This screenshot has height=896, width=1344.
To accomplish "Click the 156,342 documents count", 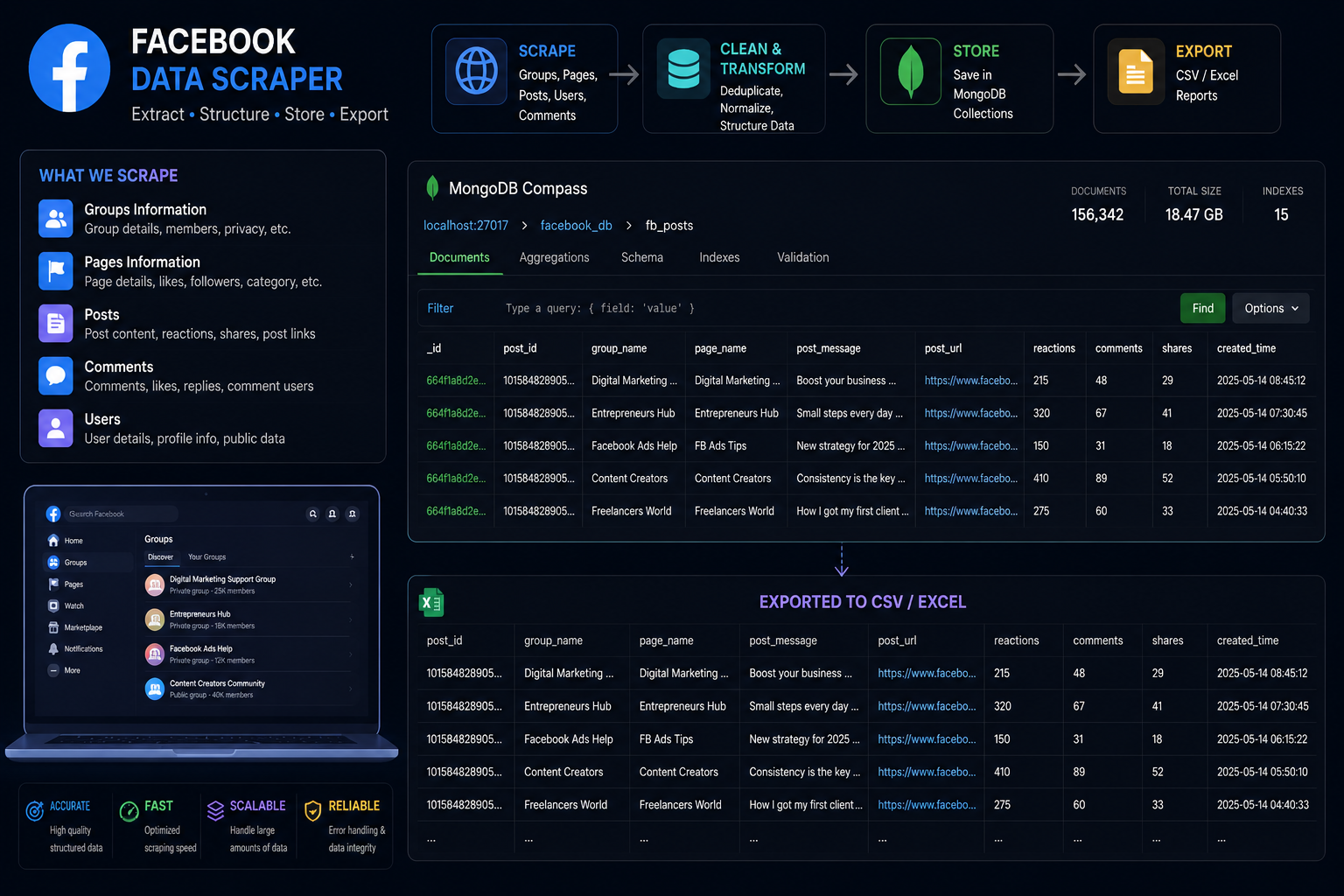I will (1097, 214).
